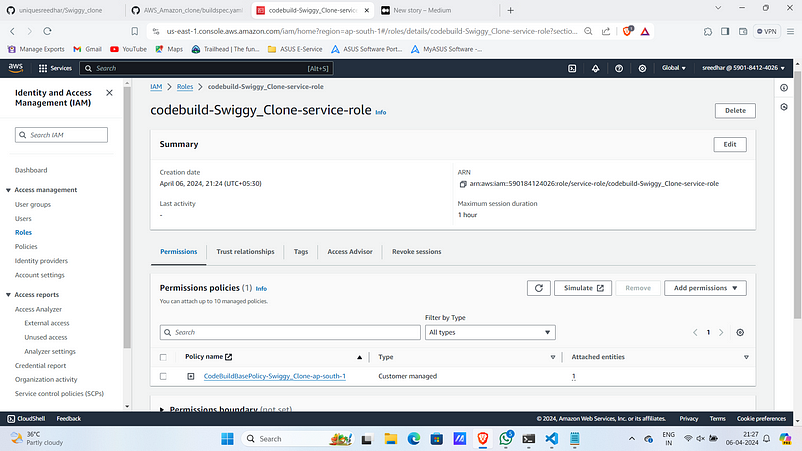The width and height of the screenshot is (802, 451).
Task: Open the Services grid menu
Action: [55, 68]
